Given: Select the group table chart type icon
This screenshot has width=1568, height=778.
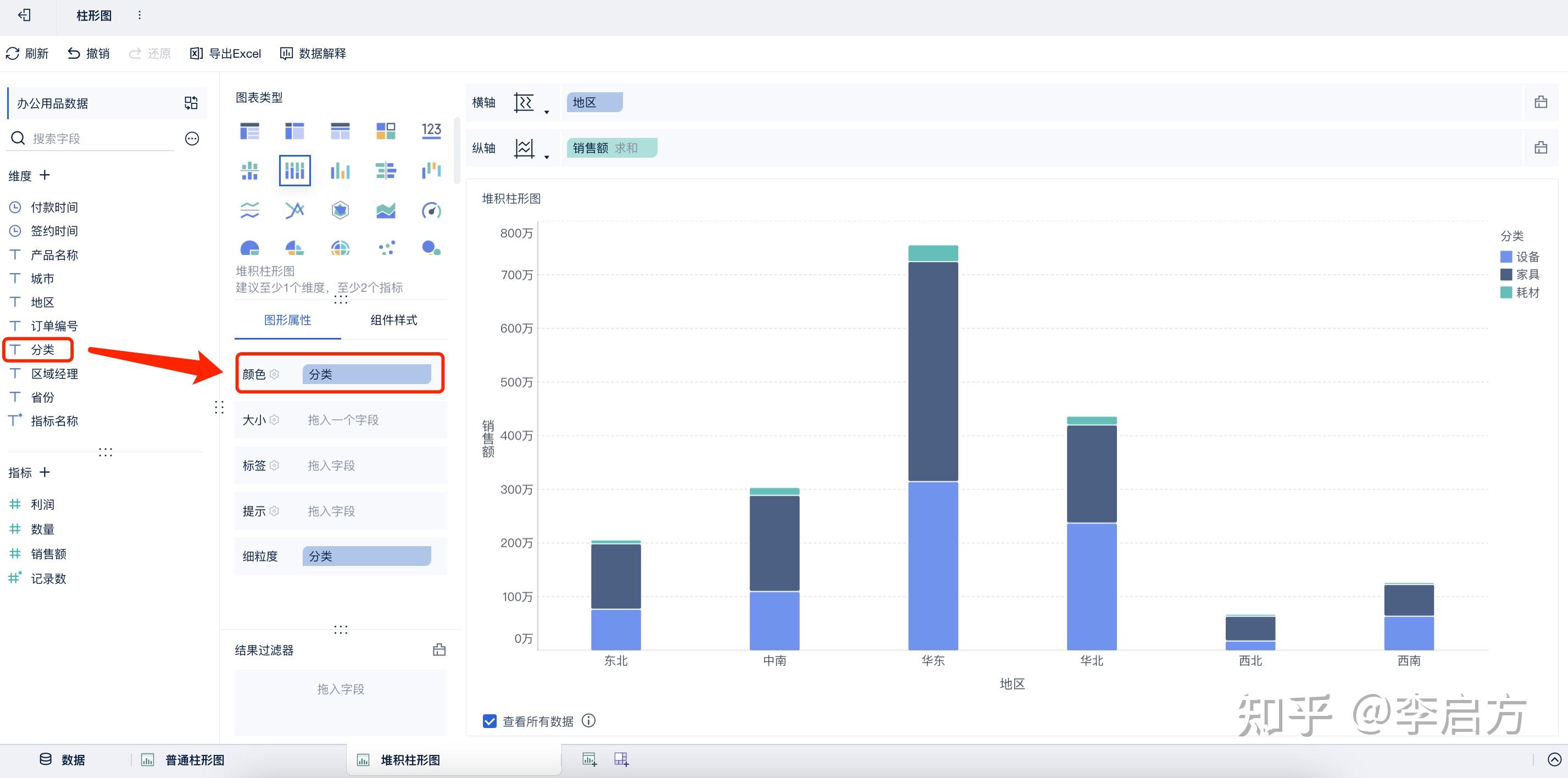Looking at the screenshot, I should pos(249,131).
